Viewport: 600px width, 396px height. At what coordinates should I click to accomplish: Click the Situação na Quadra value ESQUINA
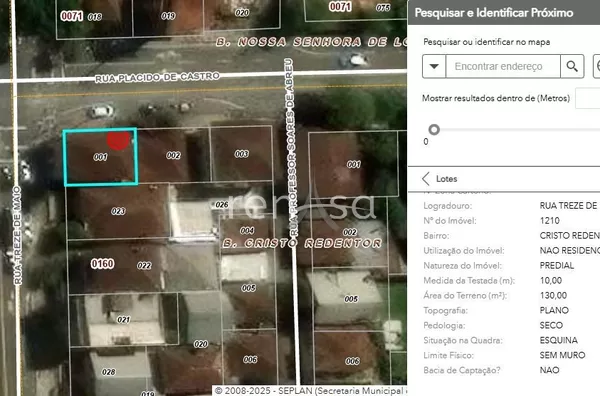click(x=559, y=340)
